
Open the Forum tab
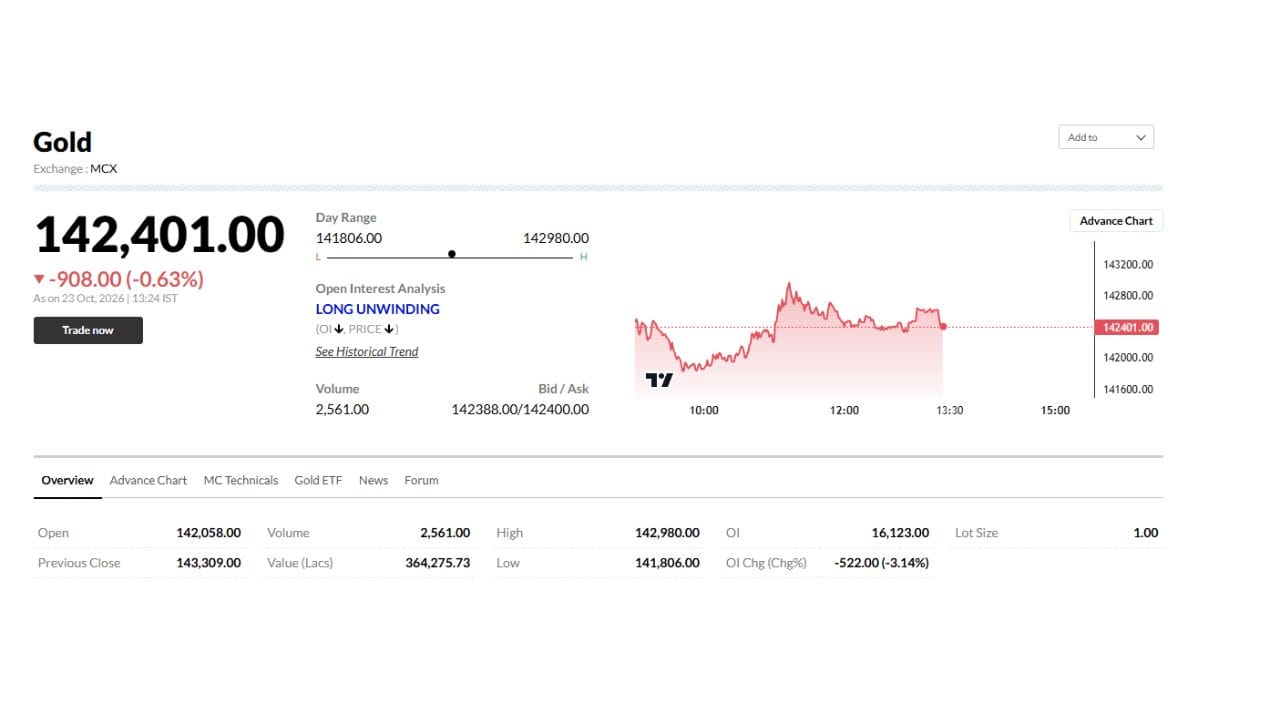(421, 480)
